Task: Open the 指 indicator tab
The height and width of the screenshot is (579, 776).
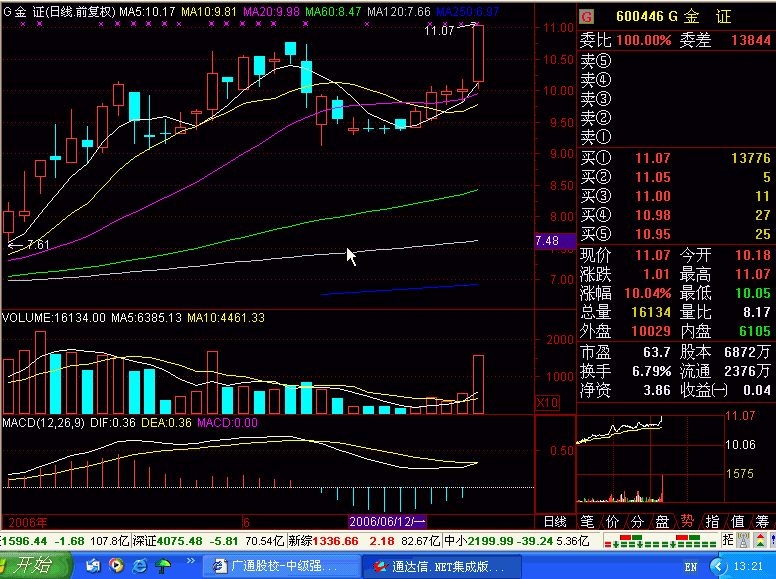Action: pos(712,521)
